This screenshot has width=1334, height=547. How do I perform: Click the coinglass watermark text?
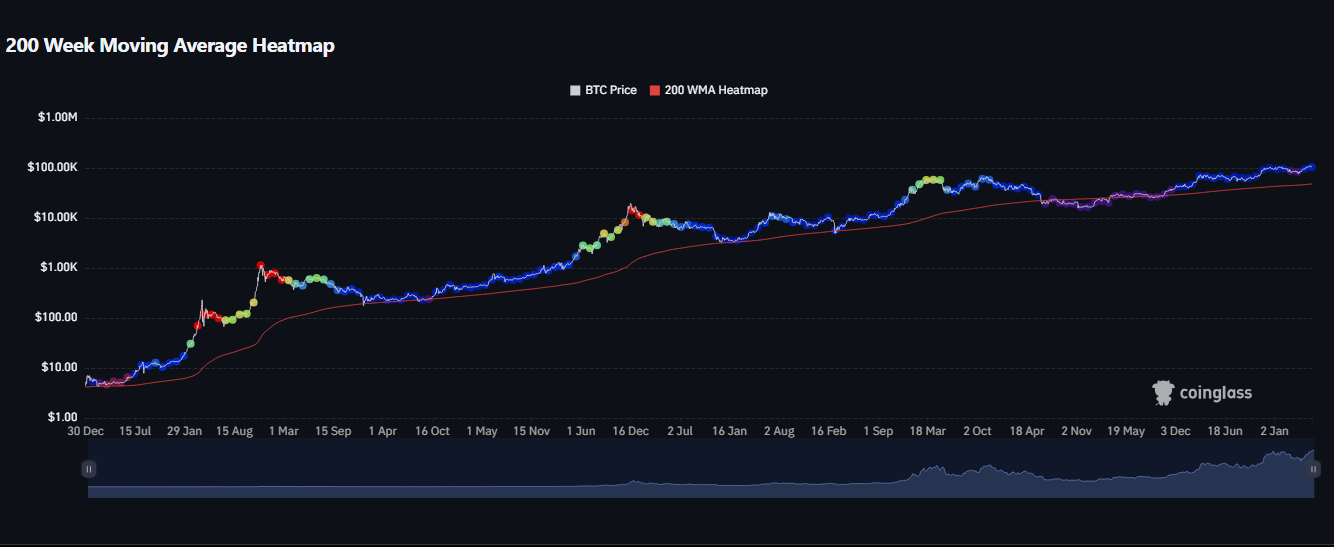(1215, 393)
